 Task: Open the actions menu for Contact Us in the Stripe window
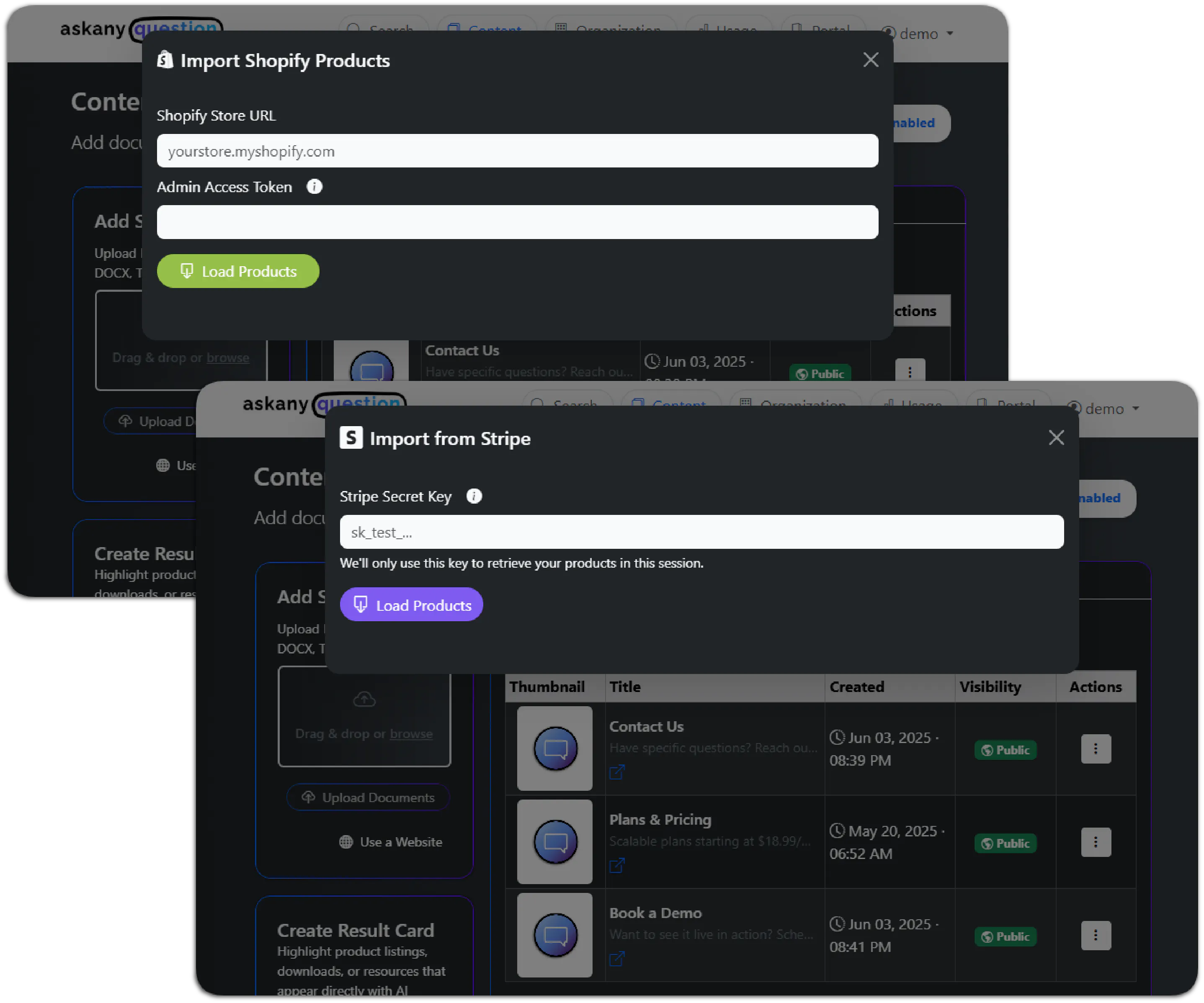point(1096,748)
